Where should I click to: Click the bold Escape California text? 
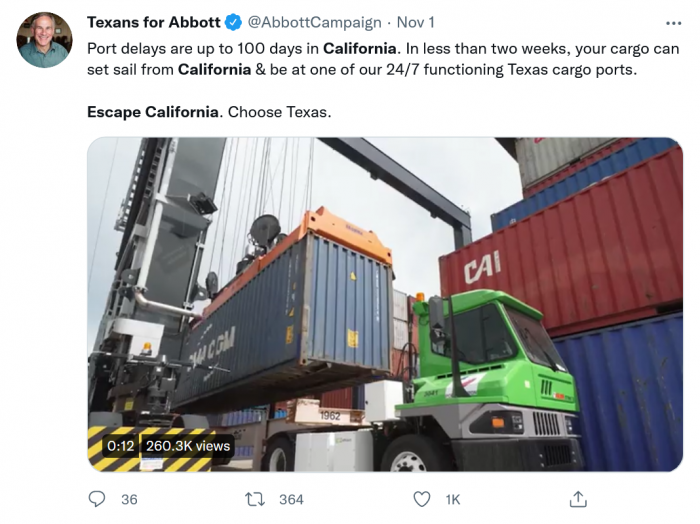(x=152, y=111)
